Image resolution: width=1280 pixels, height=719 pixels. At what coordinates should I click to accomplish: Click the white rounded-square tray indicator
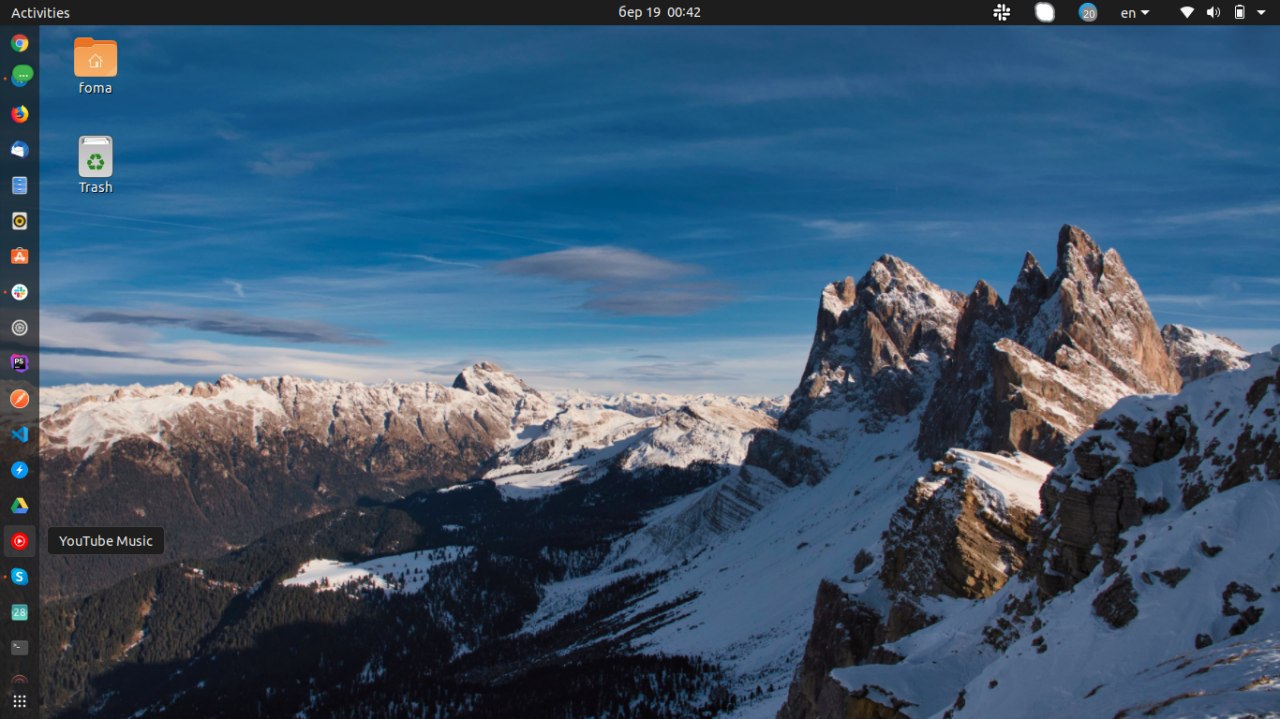(1044, 12)
